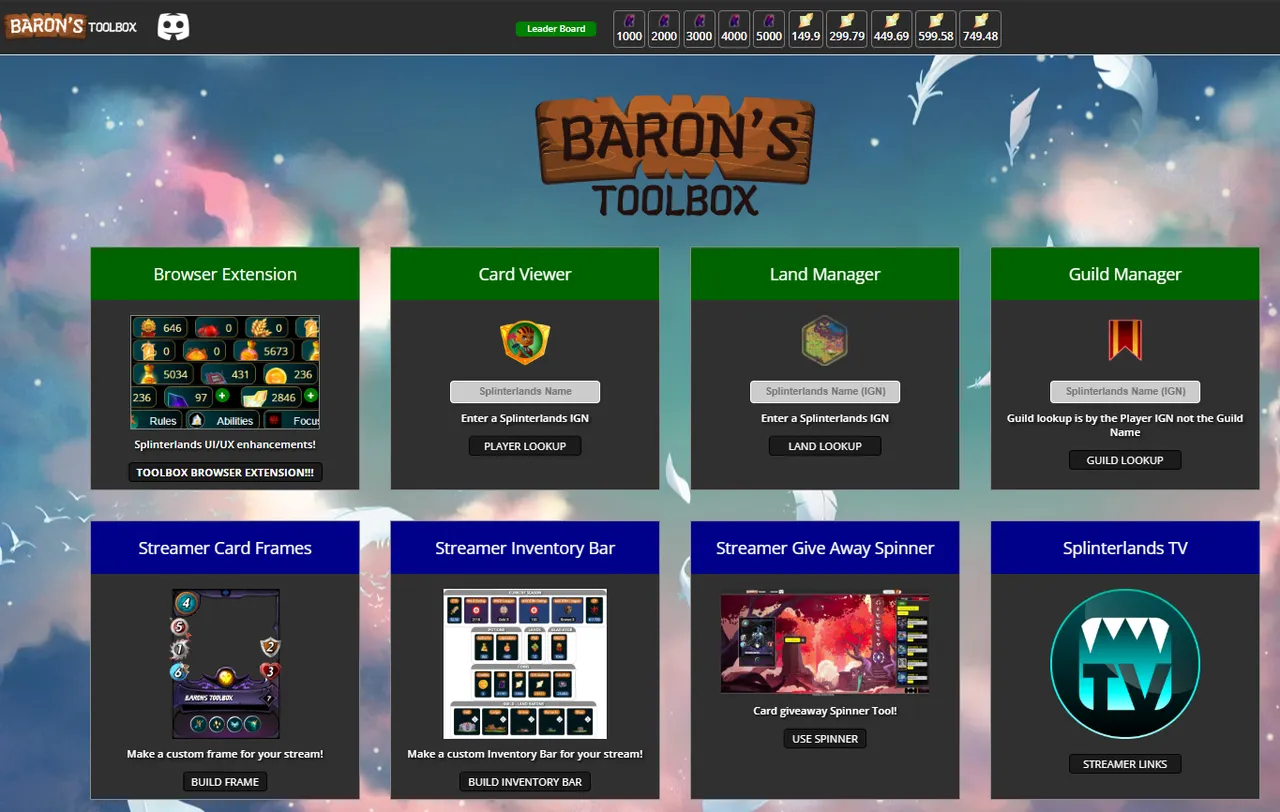Click the Land Manager hexagon map icon

pos(825,341)
